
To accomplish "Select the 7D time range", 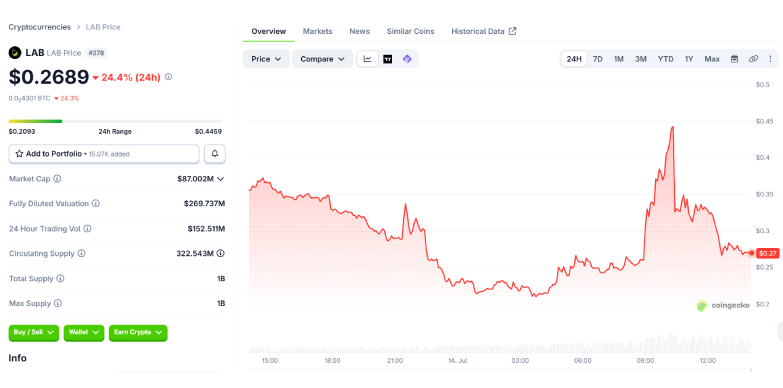I will [597, 59].
